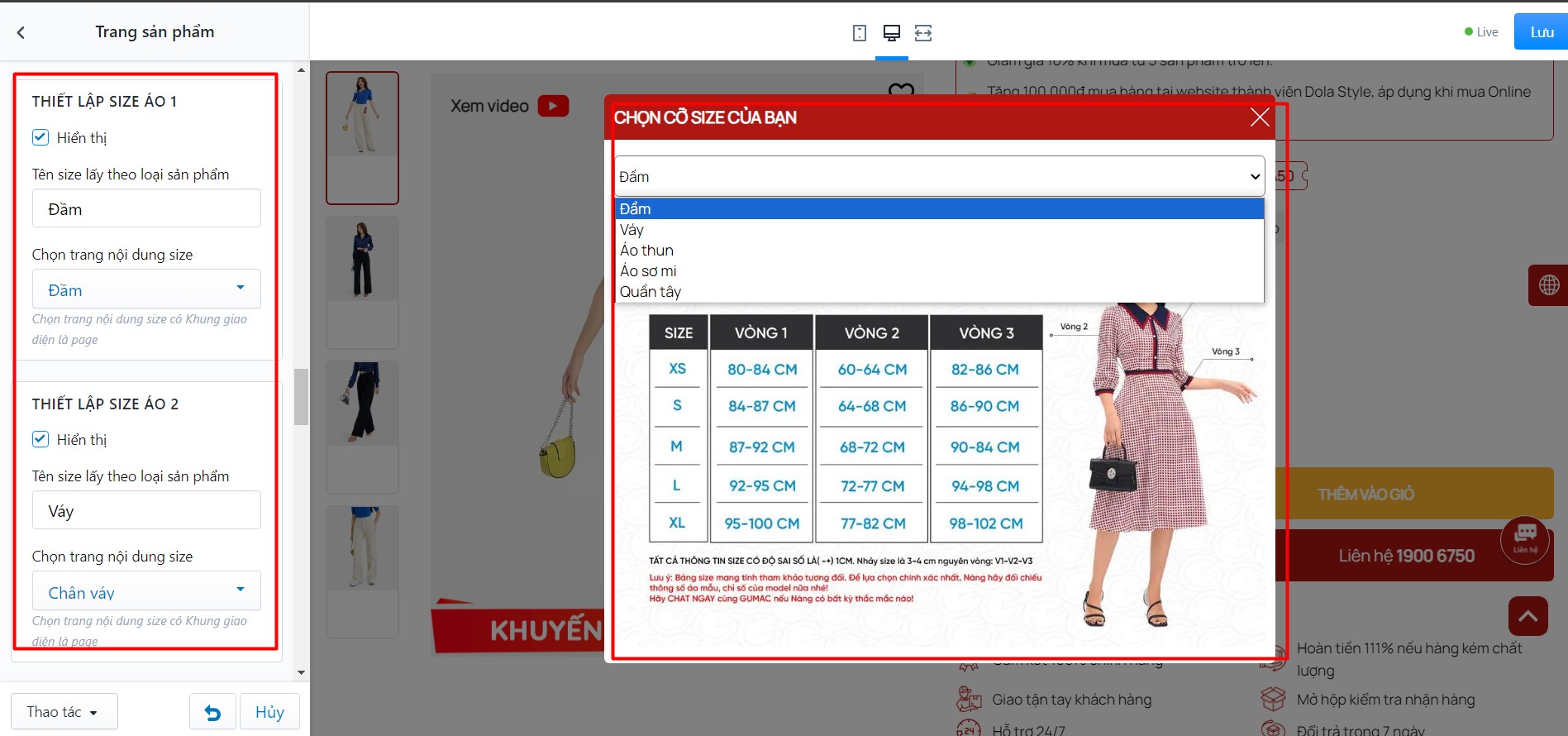The width and height of the screenshot is (1568, 736).
Task: Edit the Đầm size name field
Action: [146, 209]
